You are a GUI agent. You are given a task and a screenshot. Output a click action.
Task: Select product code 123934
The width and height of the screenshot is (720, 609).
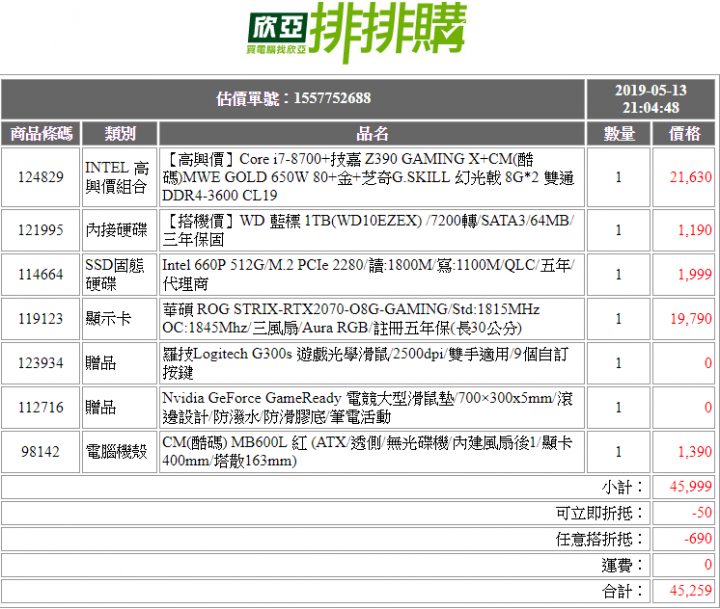40,363
